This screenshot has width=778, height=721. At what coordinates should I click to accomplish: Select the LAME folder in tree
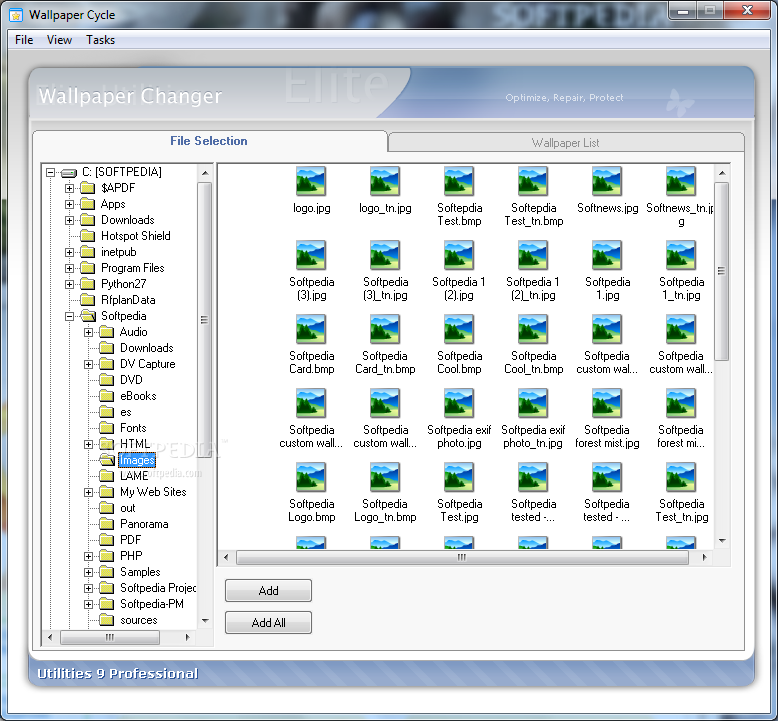[134, 476]
